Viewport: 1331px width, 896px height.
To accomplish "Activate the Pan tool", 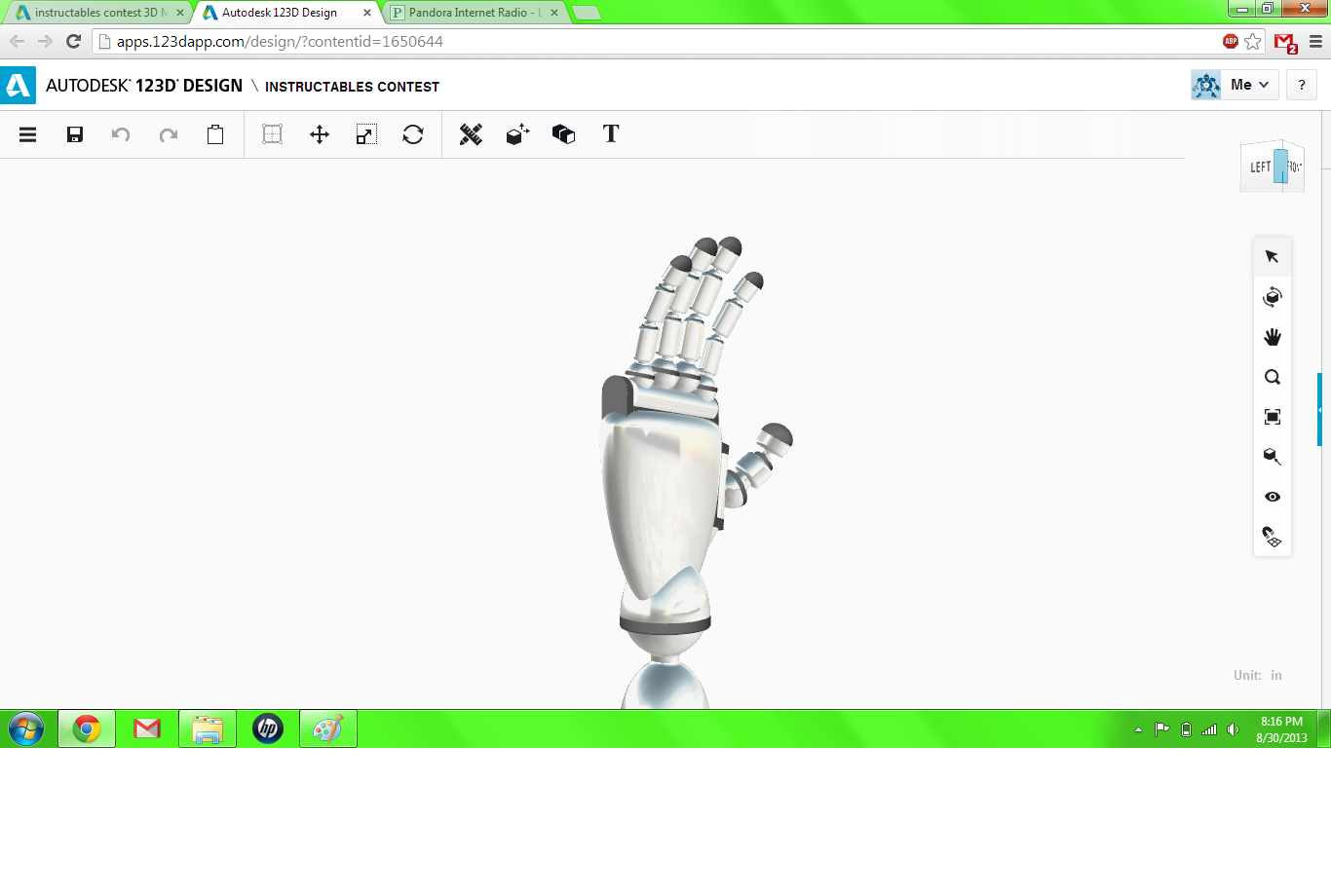I will coord(1273,336).
